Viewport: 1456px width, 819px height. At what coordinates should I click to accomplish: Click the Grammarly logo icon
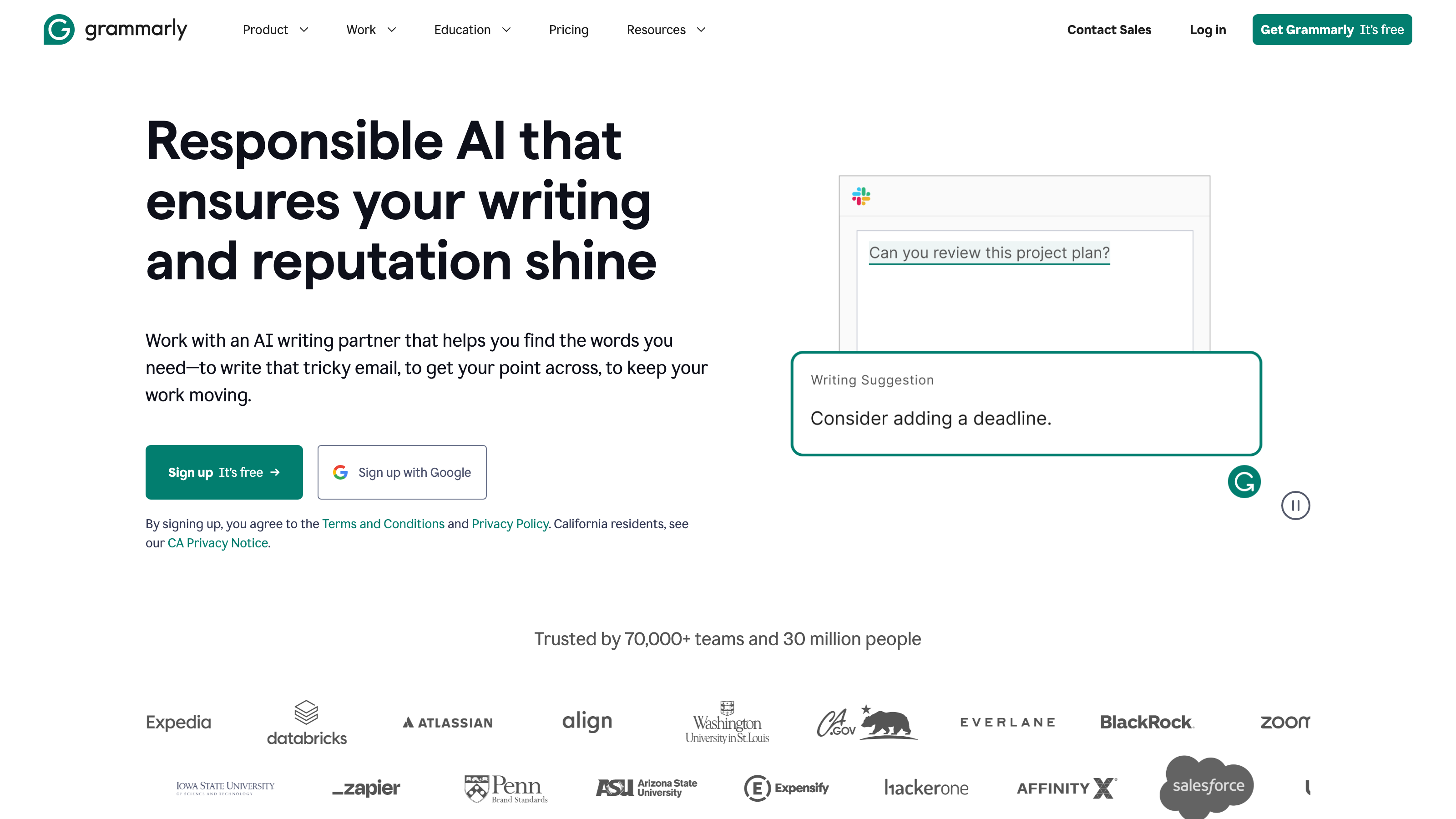(58, 29)
